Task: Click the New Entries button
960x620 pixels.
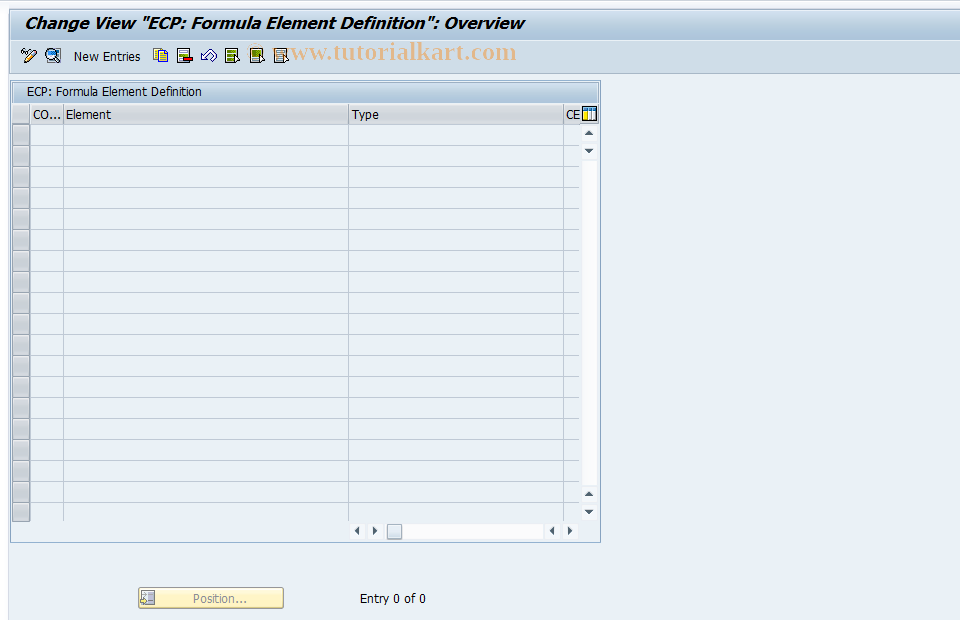Action: (106, 56)
